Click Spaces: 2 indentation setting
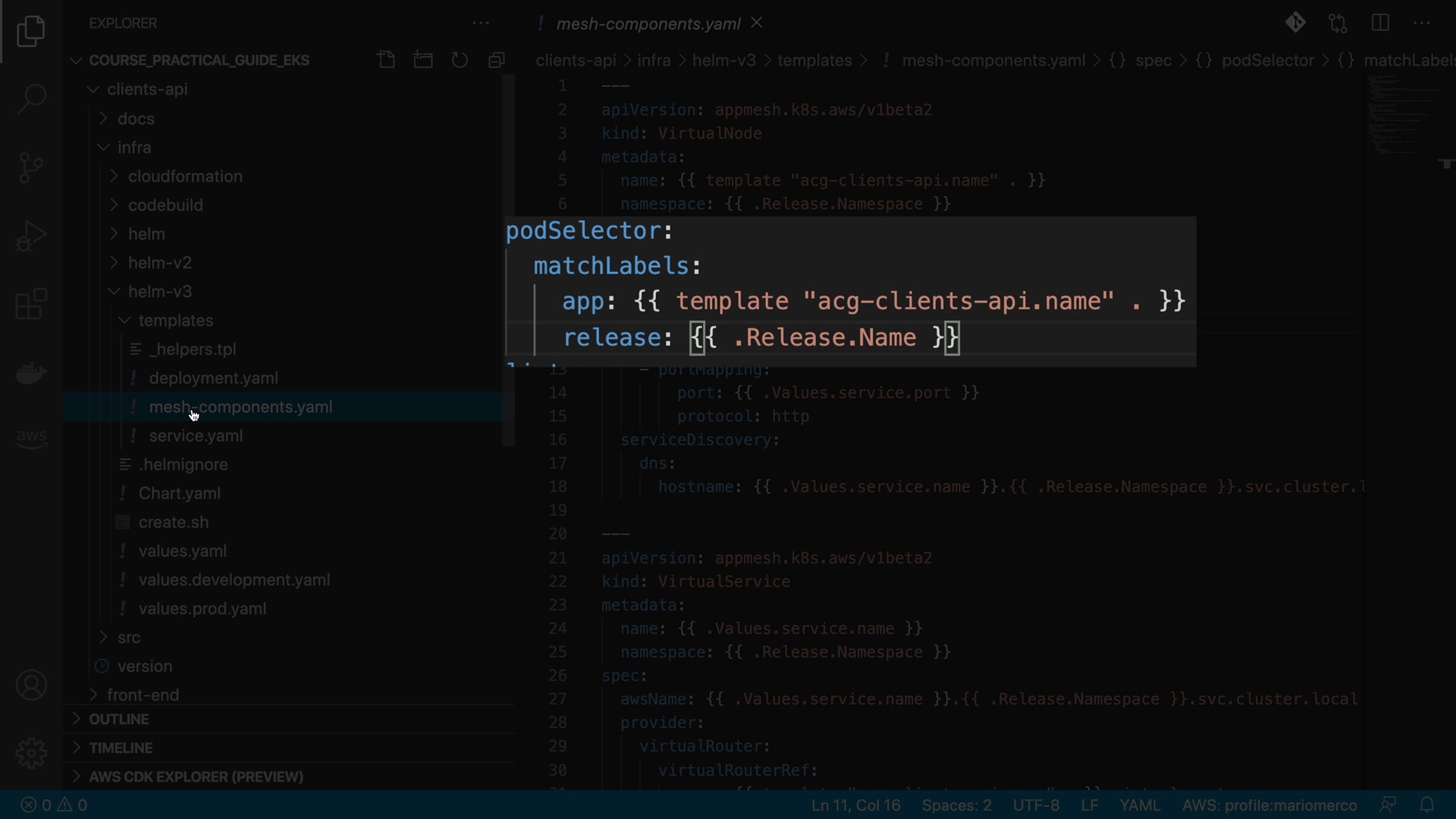1456x819 pixels. [x=956, y=805]
